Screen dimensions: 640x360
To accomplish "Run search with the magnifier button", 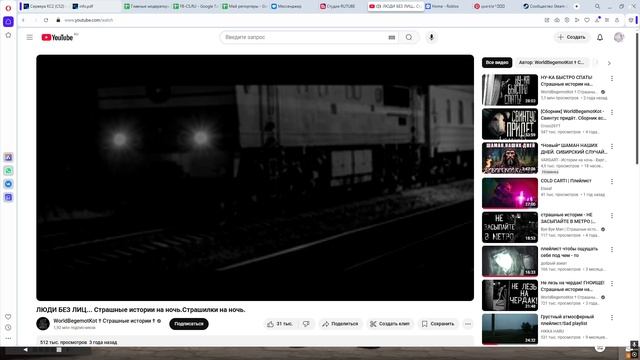I will pyautogui.click(x=409, y=37).
